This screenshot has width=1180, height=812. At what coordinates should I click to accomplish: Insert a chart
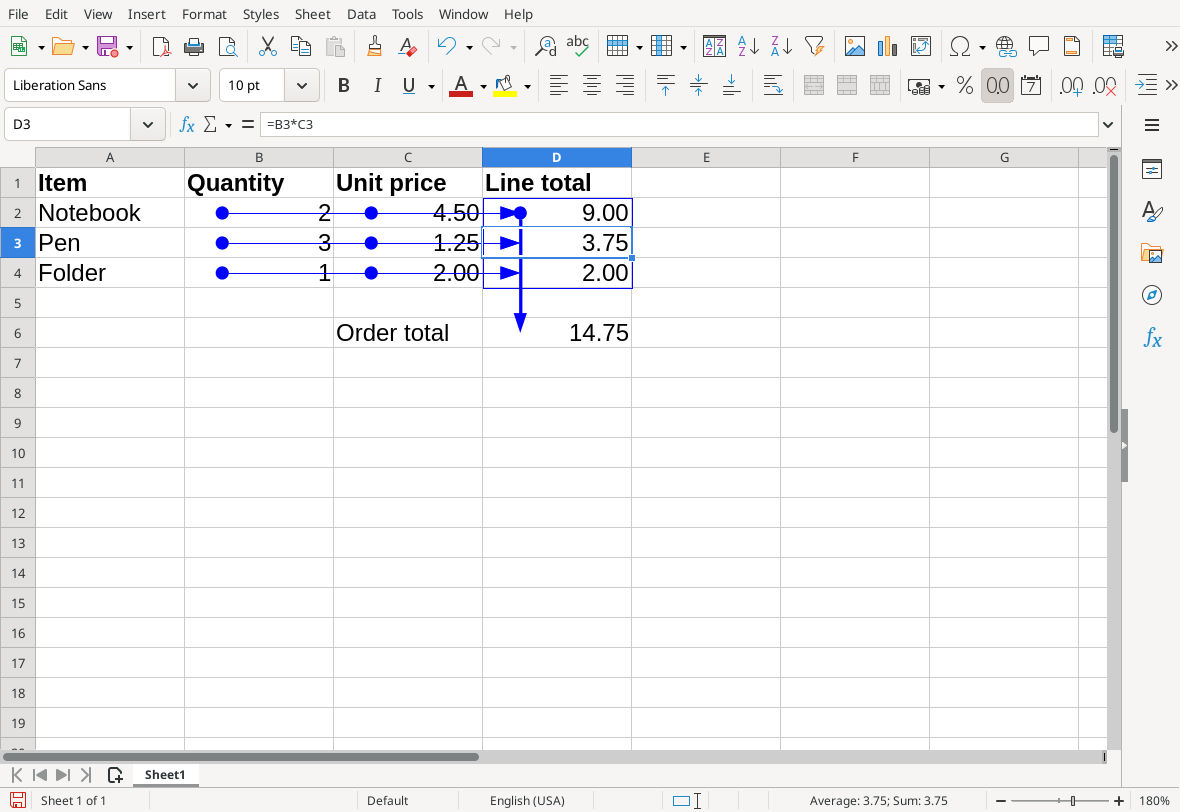(x=888, y=47)
